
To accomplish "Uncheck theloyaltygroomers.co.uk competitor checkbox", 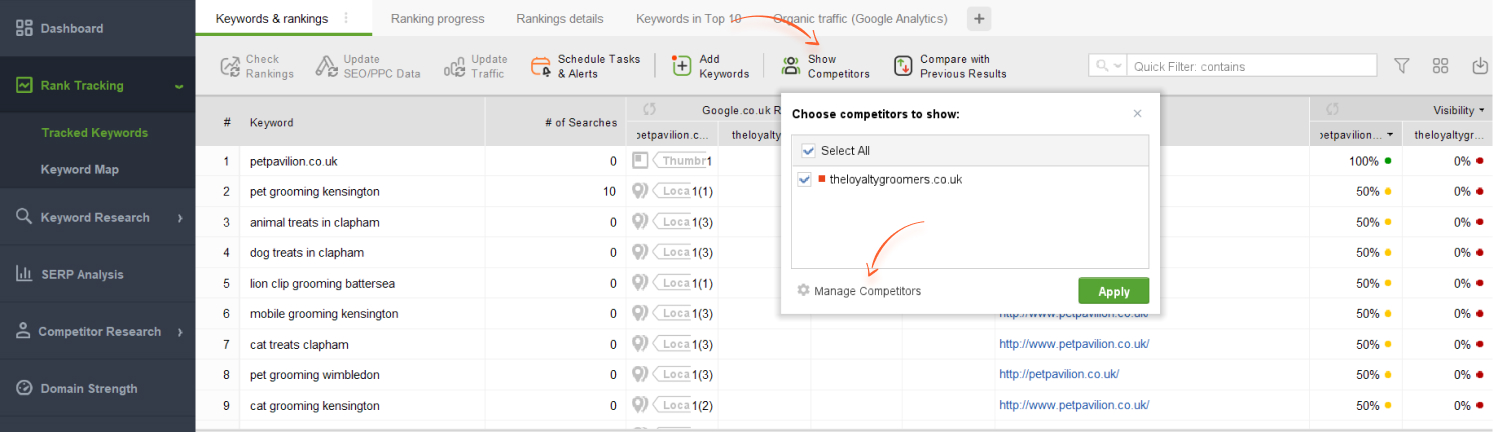I will (804, 180).
